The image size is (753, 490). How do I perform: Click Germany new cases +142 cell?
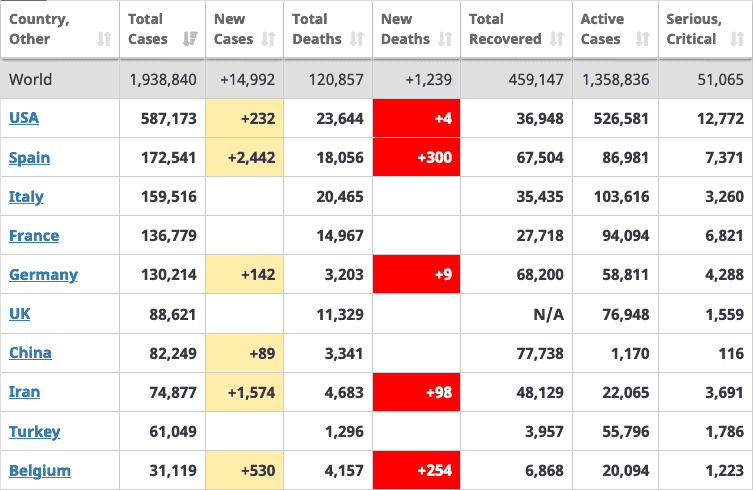245,274
